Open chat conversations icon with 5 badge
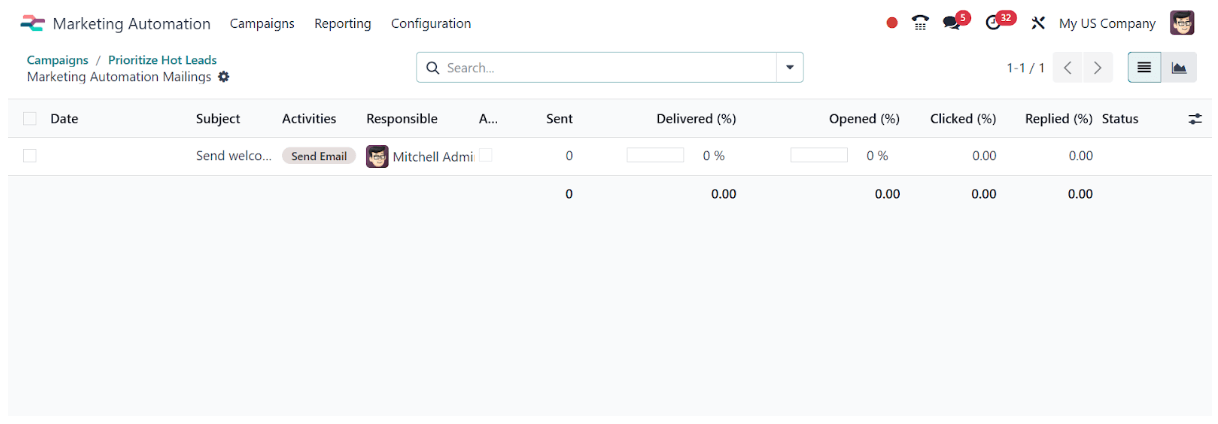The image size is (1218, 424). point(955,21)
